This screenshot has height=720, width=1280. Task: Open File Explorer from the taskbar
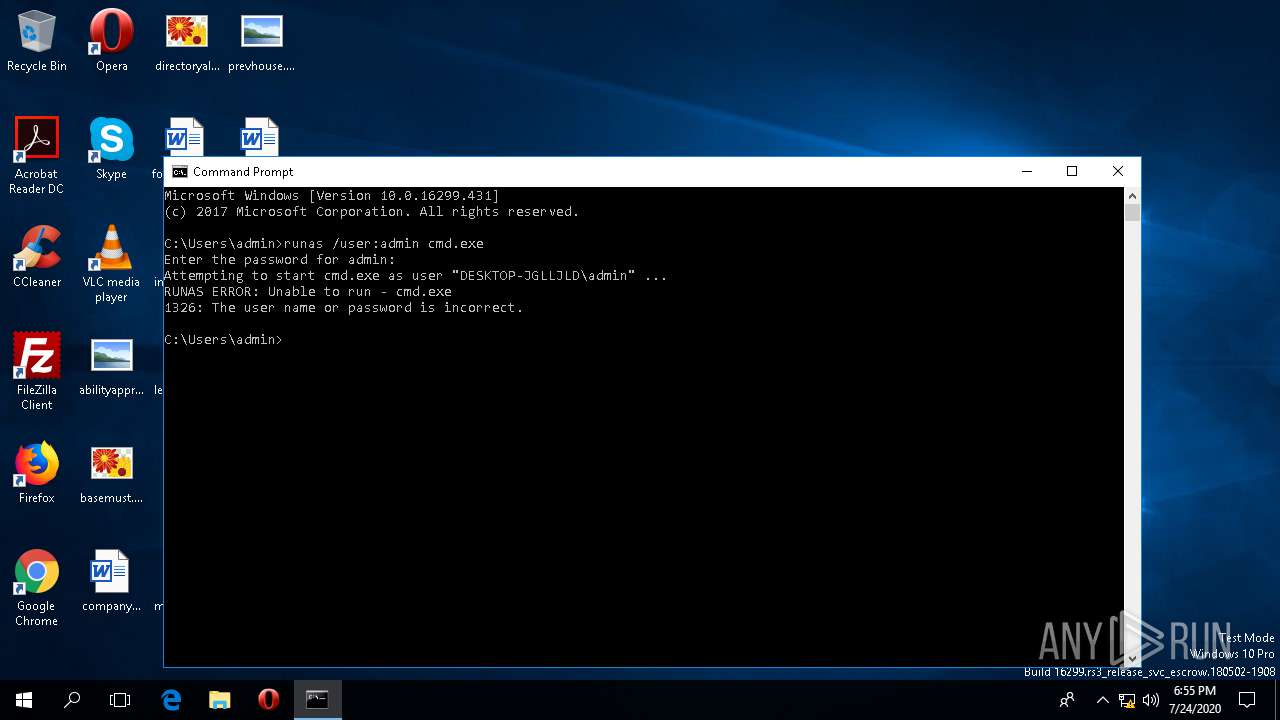pos(219,700)
